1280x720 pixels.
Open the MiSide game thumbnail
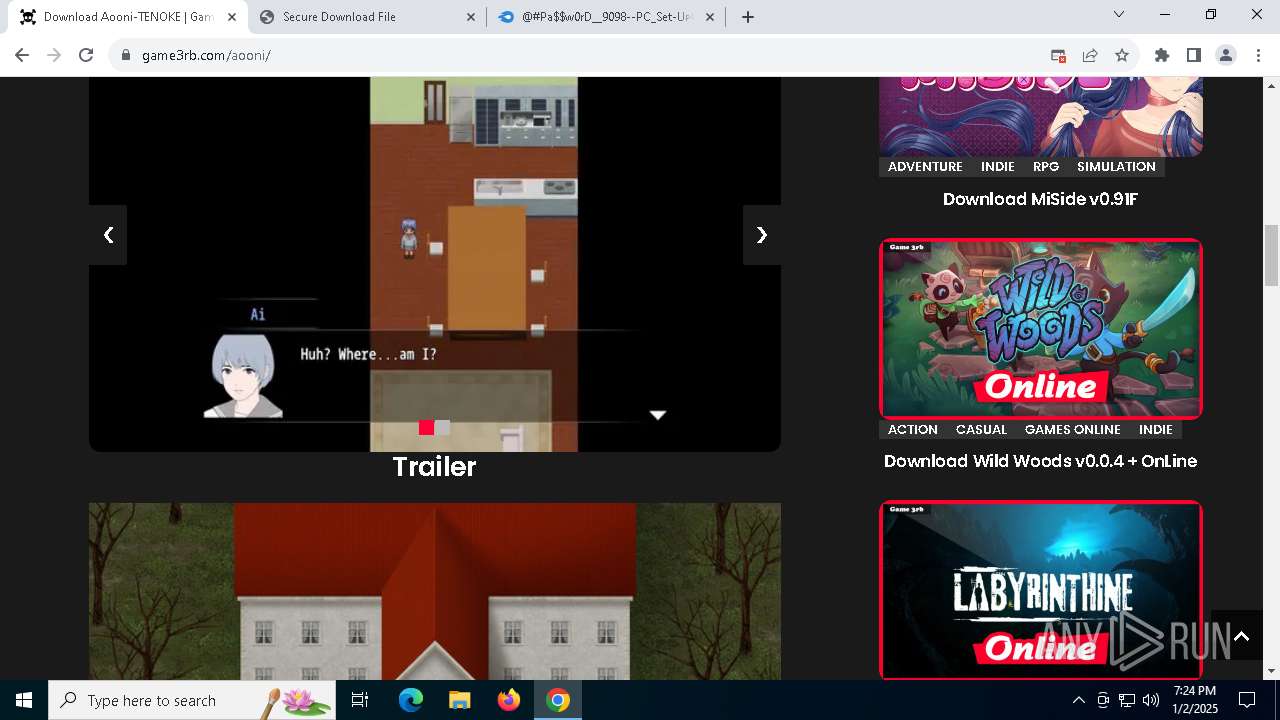coord(1041,116)
